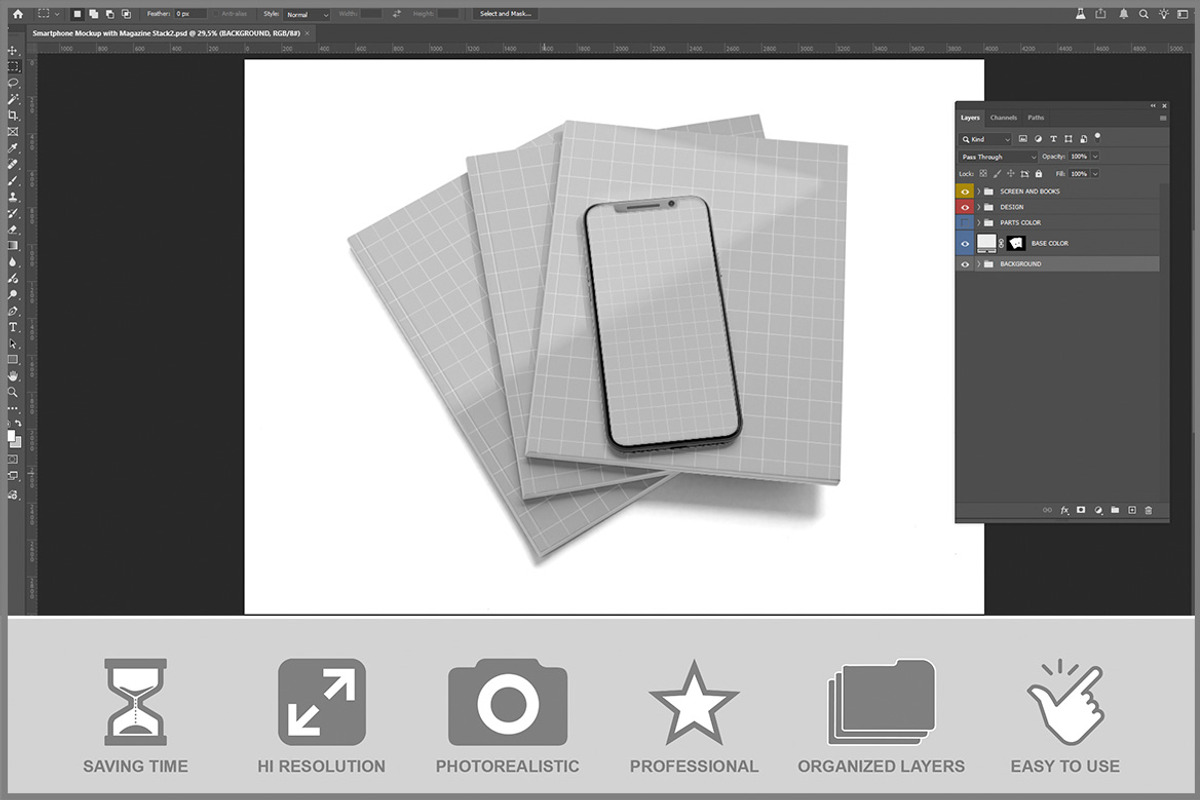1200x800 pixels.
Task: Click Subtract from selection mode icon
Action: (109, 14)
